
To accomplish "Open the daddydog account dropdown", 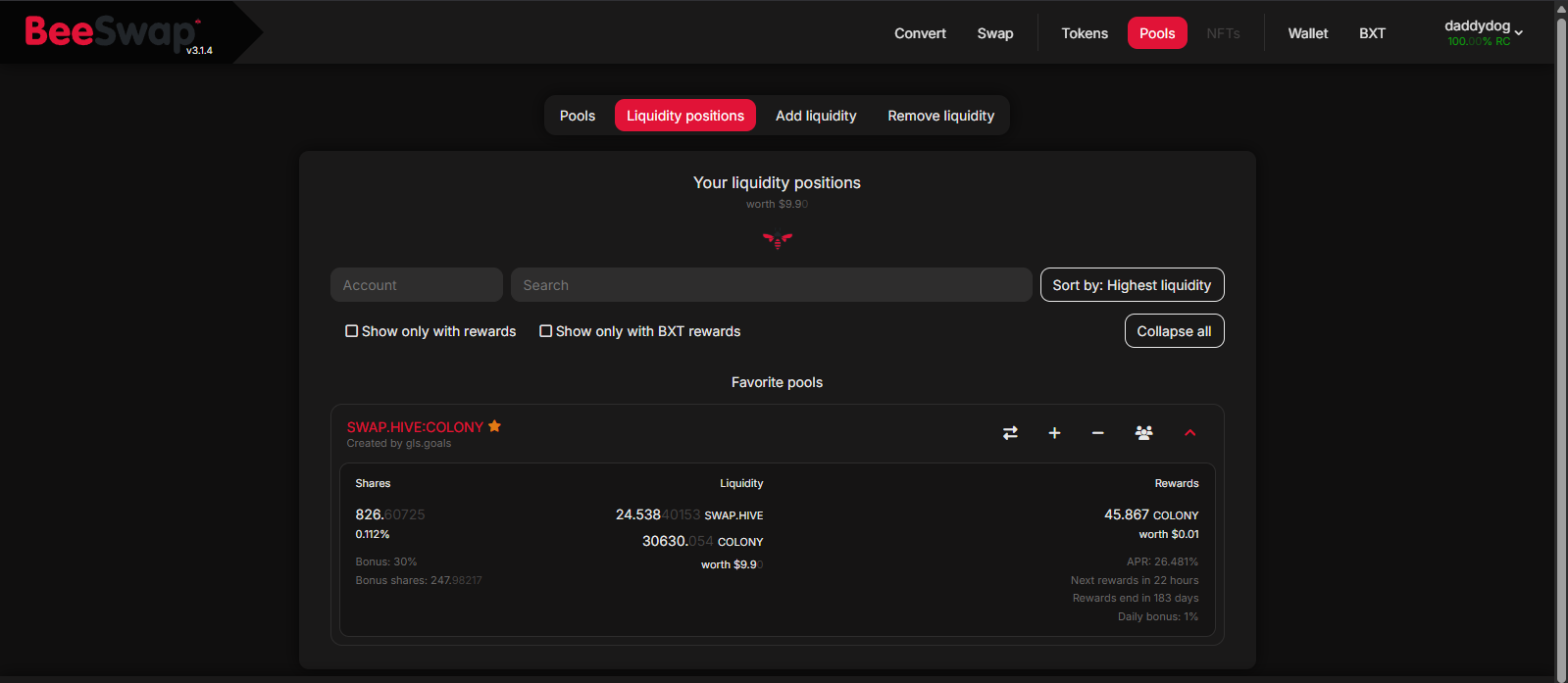I will (x=1484, y=32).
